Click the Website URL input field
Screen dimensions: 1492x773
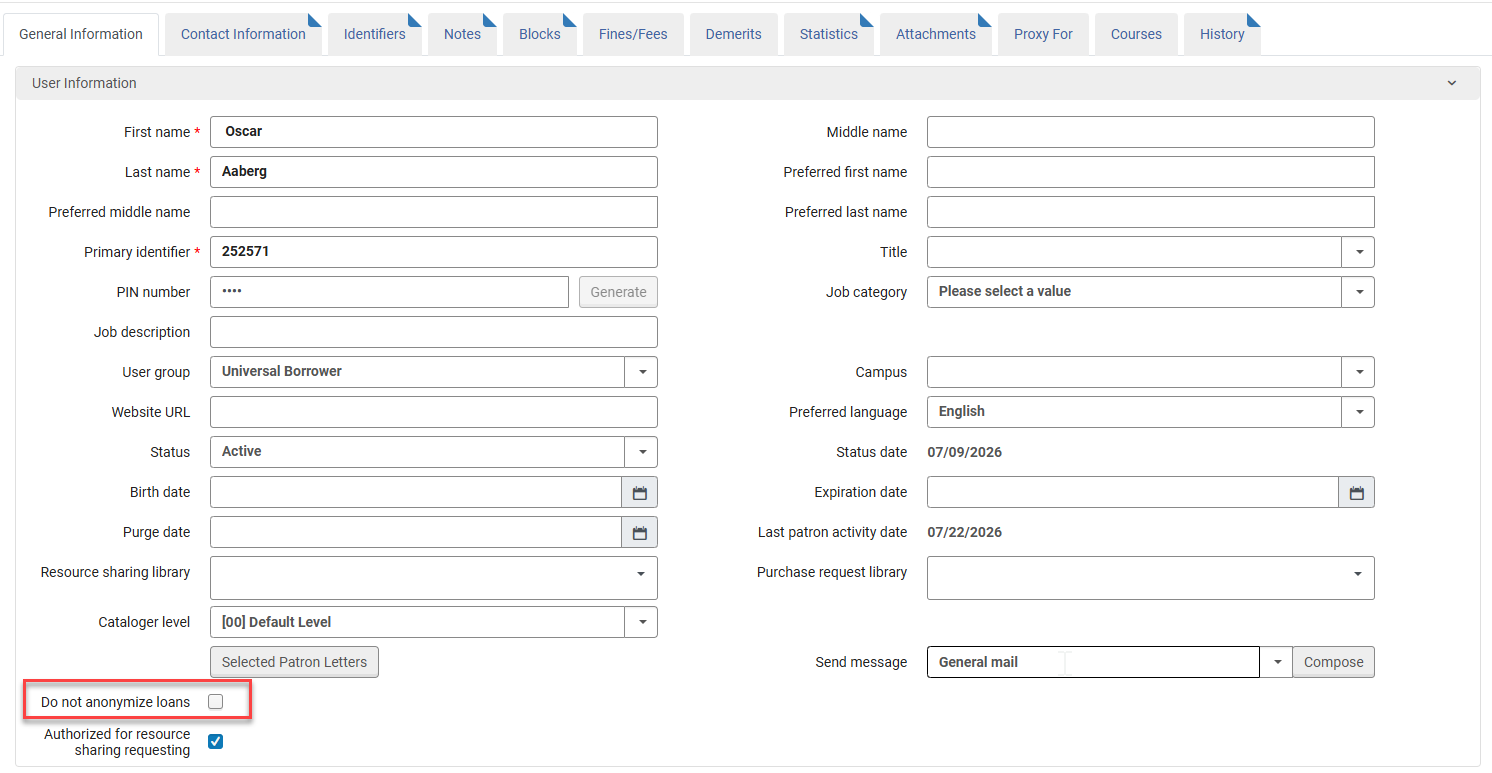pos(434,412)
